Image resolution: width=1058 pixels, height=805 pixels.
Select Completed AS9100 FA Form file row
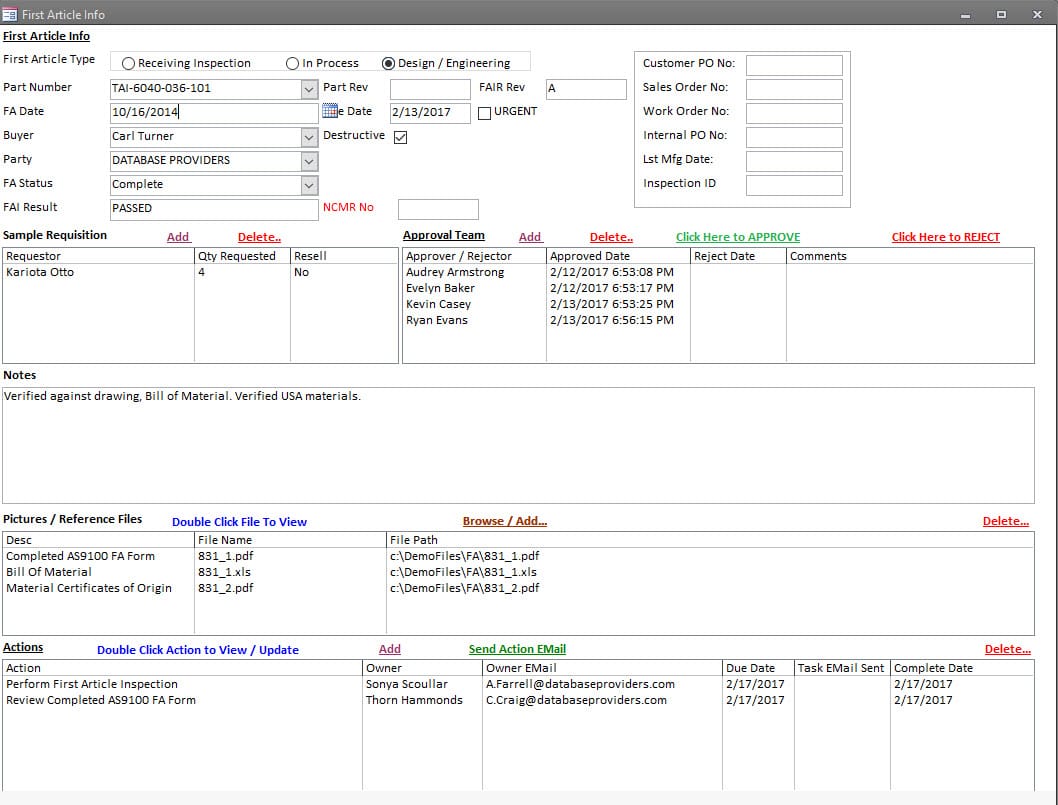click(x=518, y=556)
